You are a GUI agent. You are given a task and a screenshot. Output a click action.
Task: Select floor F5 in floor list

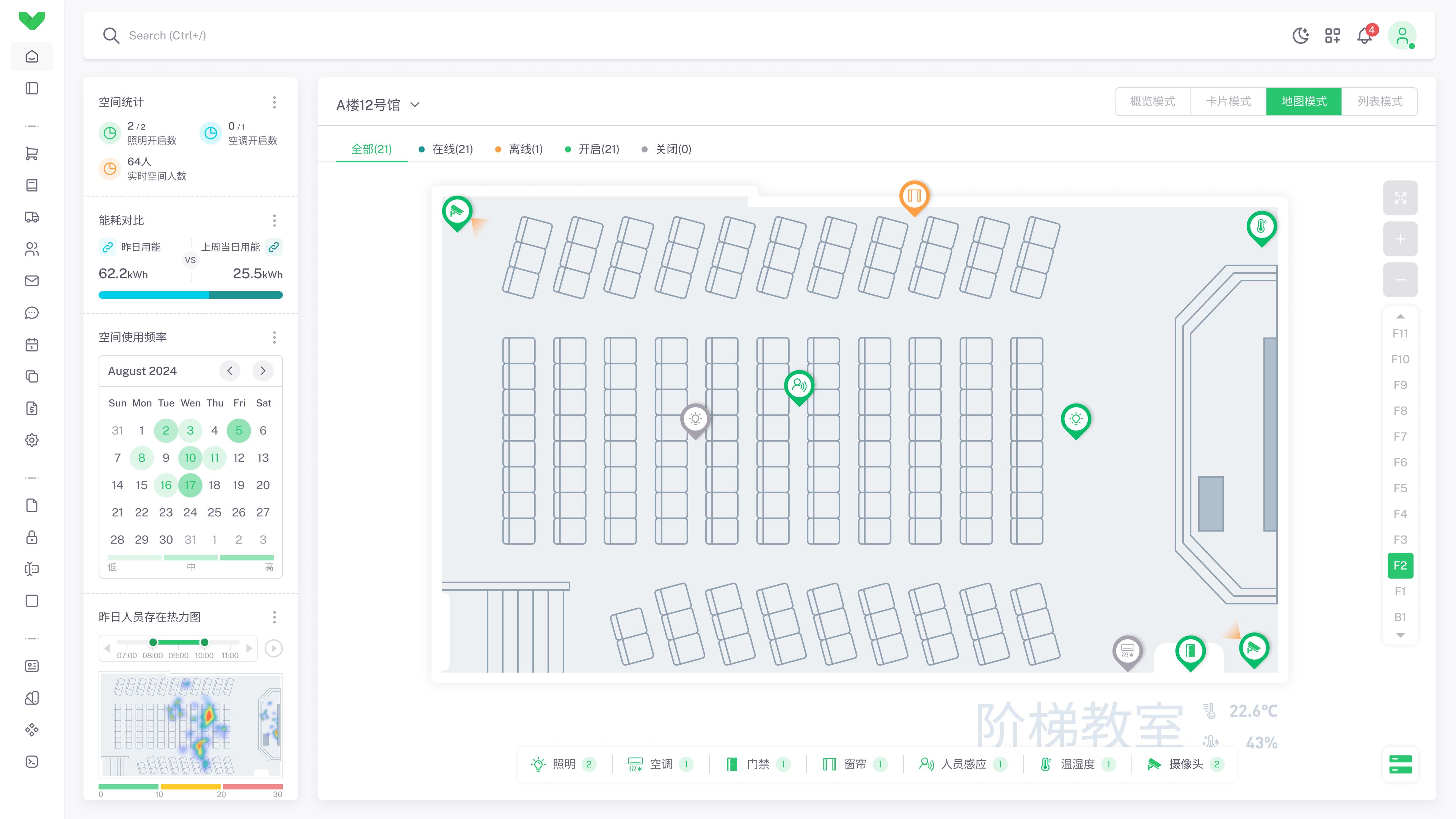pos(1400,488)
